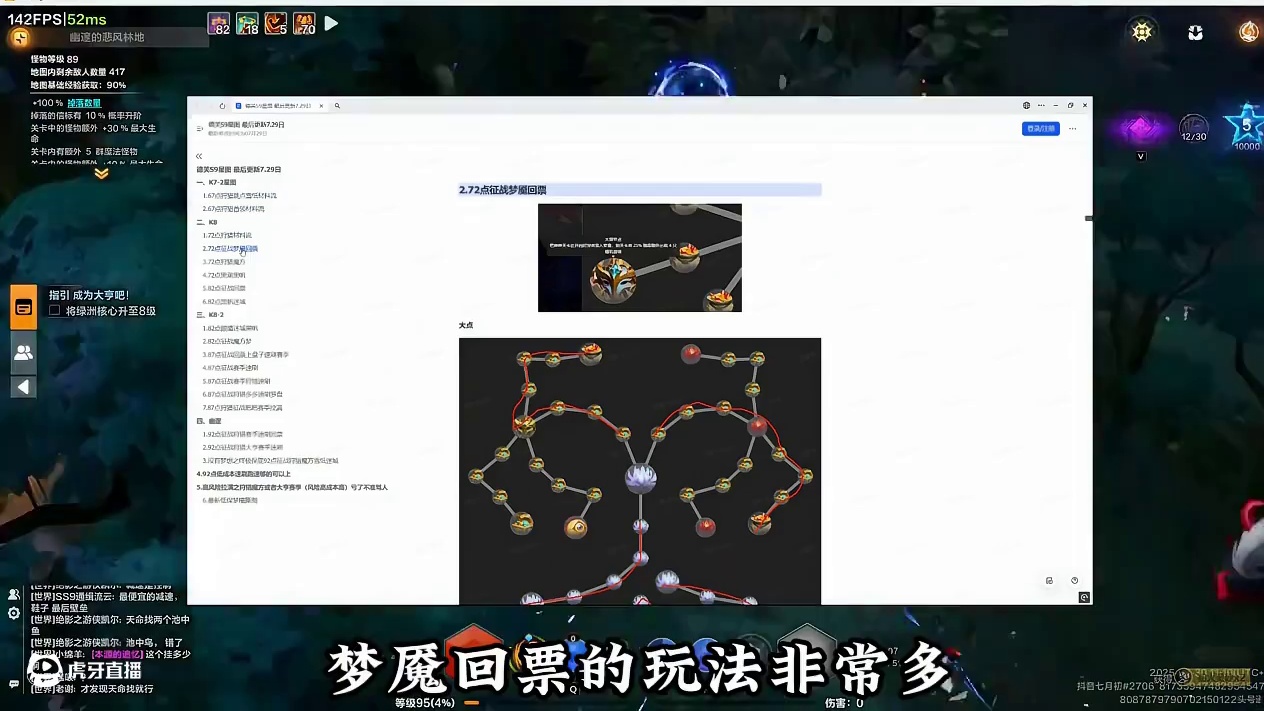Click the large star map skill tree image

coord(639,470)
